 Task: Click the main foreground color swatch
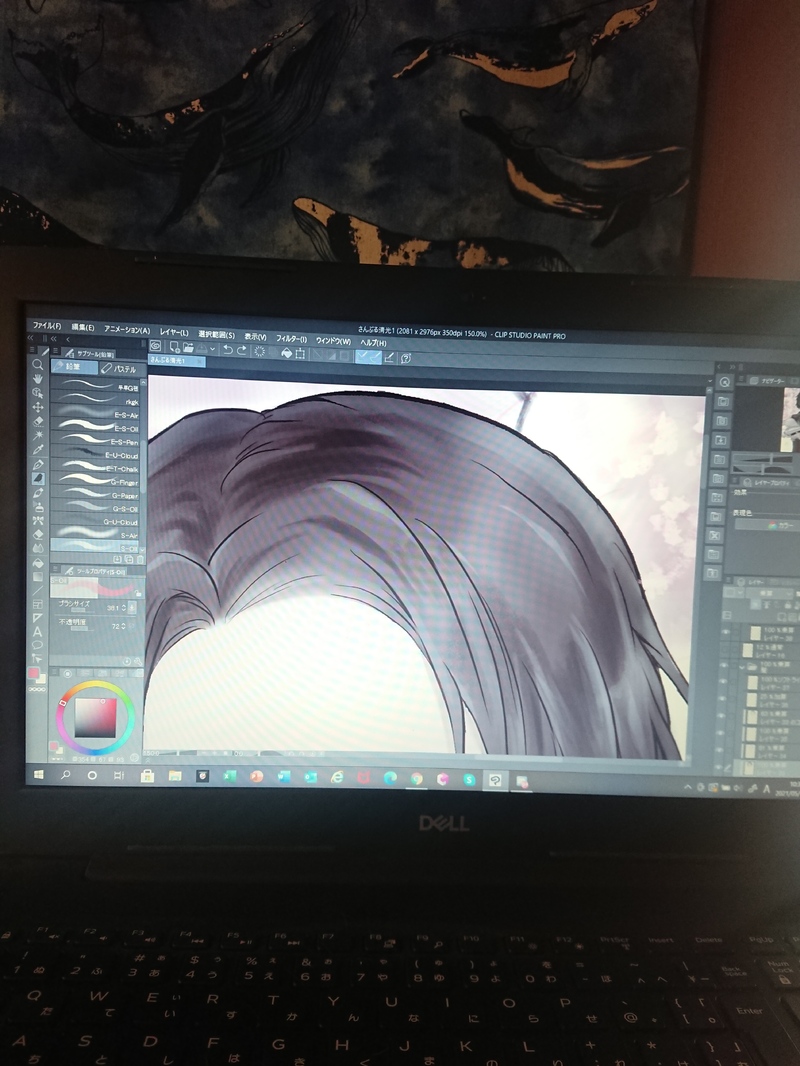[x=34, y=672]
